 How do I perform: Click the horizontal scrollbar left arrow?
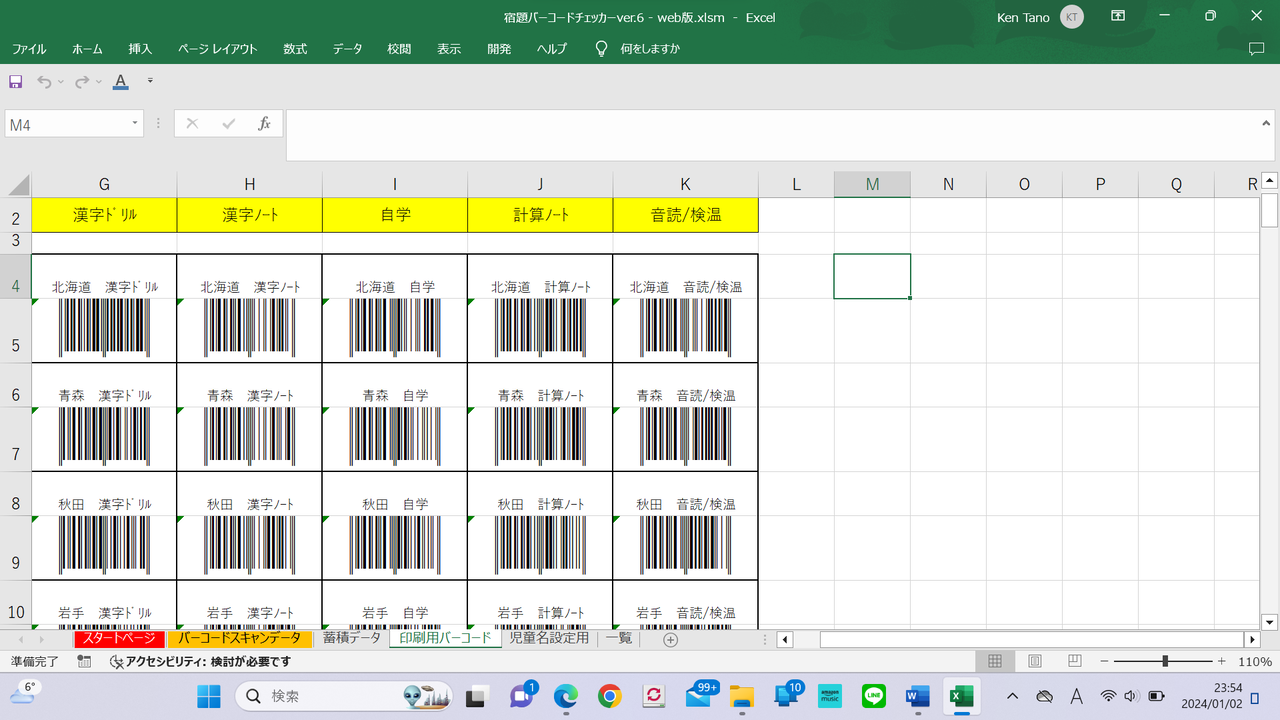point(785,640)
